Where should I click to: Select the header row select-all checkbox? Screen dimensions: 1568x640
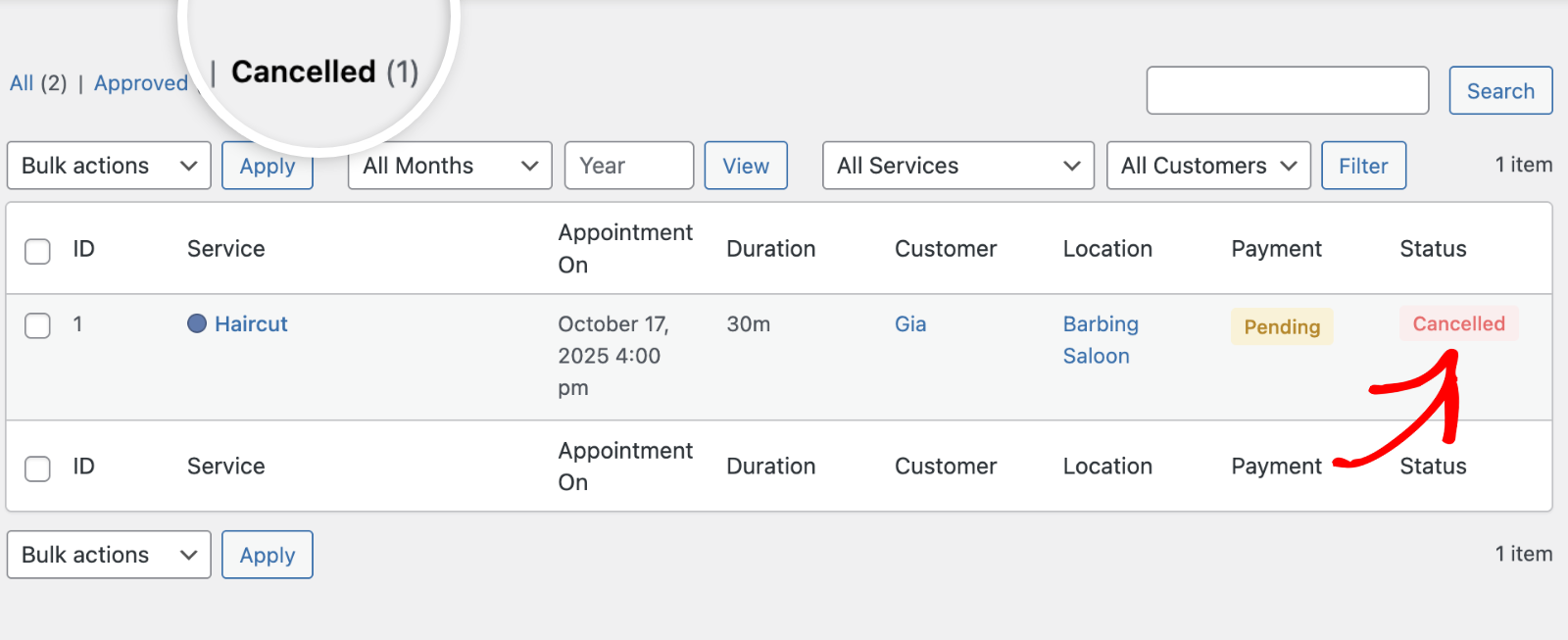tap(37, 251)
